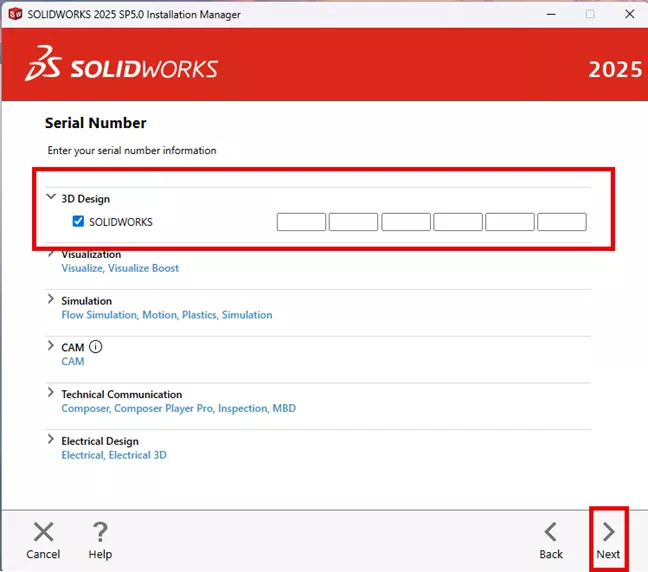The height and width of the screenshot is (572, 648).
Task: Expand the Visualization section
Action: tap(51, 253)
